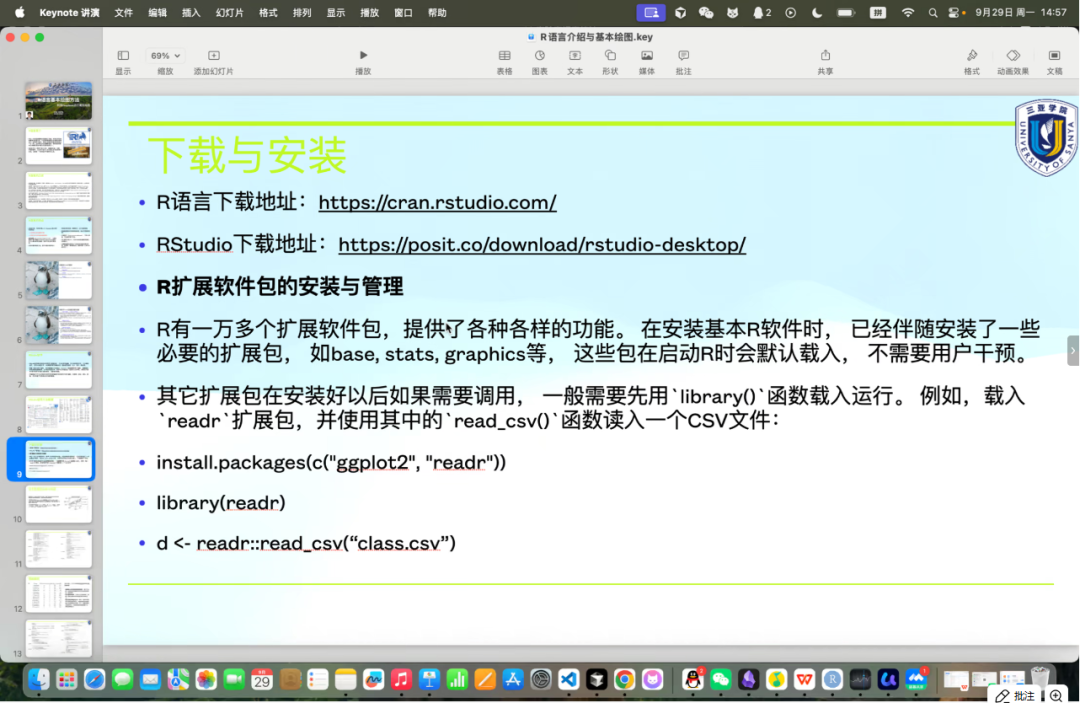This screenshot has height=703, width=1080.
Task: Open the 69% zoom dropdown
Action: pyautogui.click(x=165, y=56)
